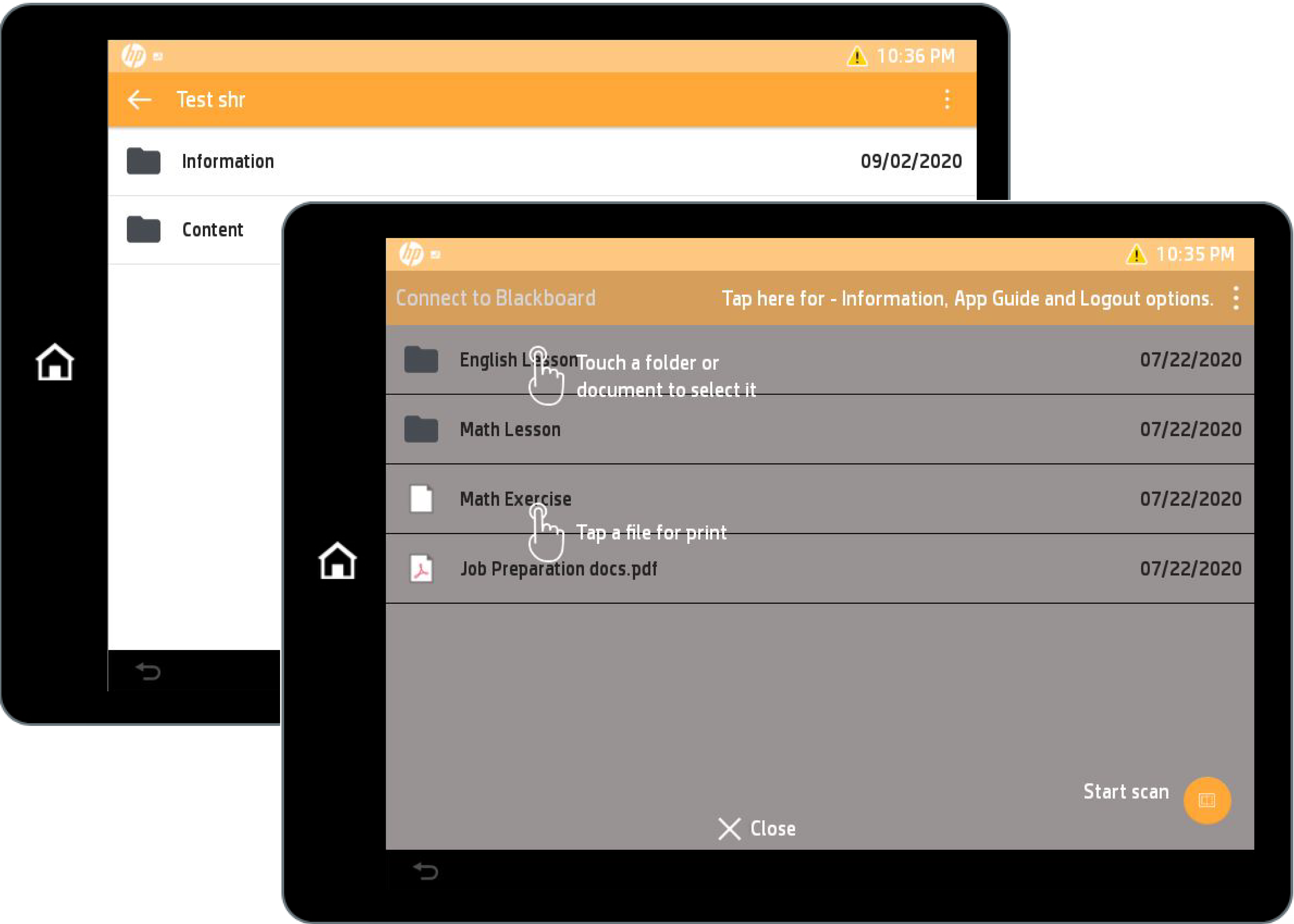Tap the Math Lesson folder icon
Screen dimensions: 1294x924
[x=421, y=429]
